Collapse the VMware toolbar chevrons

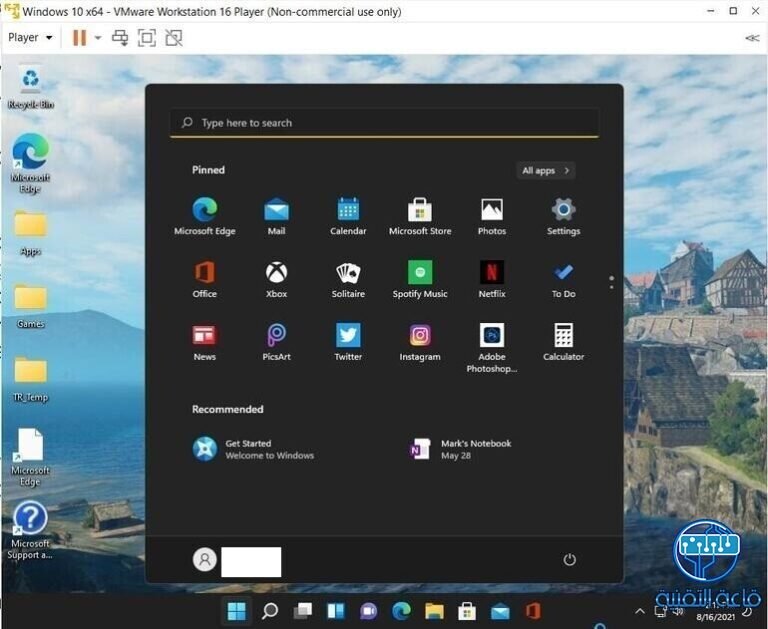coord(752,38)
